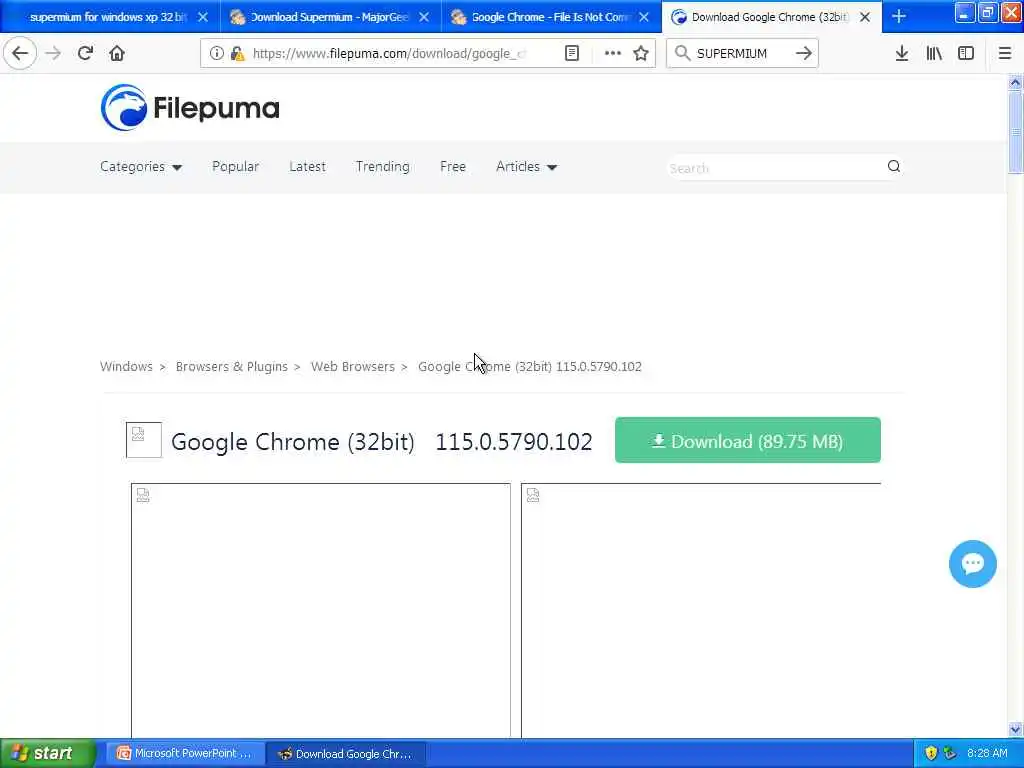
Task: Expand the Articles dropdown
Action: (526, 167)
